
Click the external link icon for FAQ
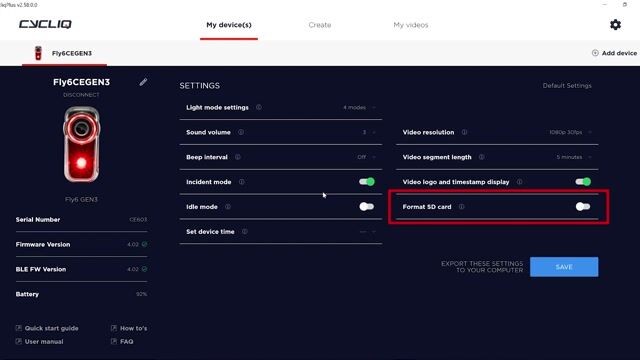point(113,342)
